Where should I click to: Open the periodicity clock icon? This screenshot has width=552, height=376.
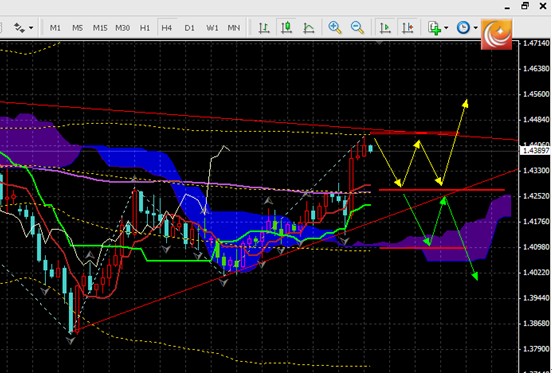[x=463, y=28]
